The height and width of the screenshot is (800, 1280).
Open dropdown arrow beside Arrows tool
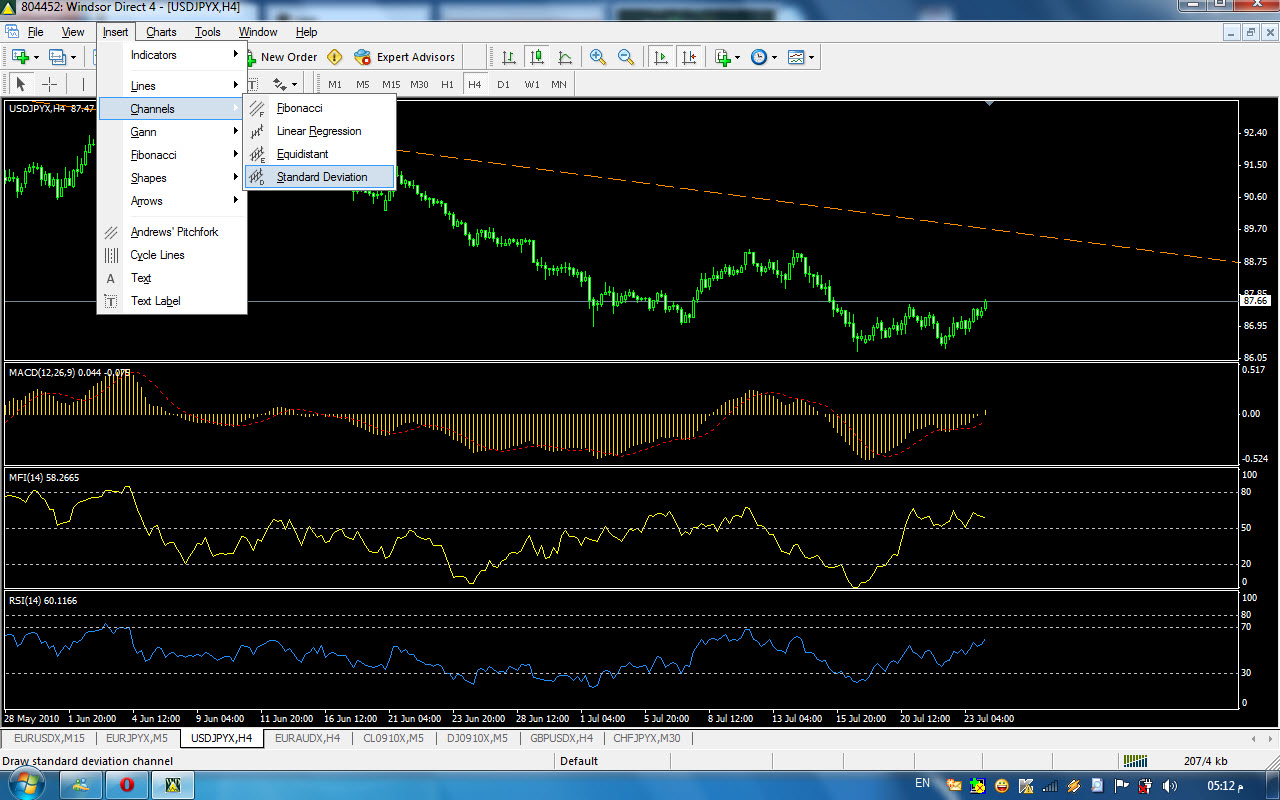coord(295,84)
